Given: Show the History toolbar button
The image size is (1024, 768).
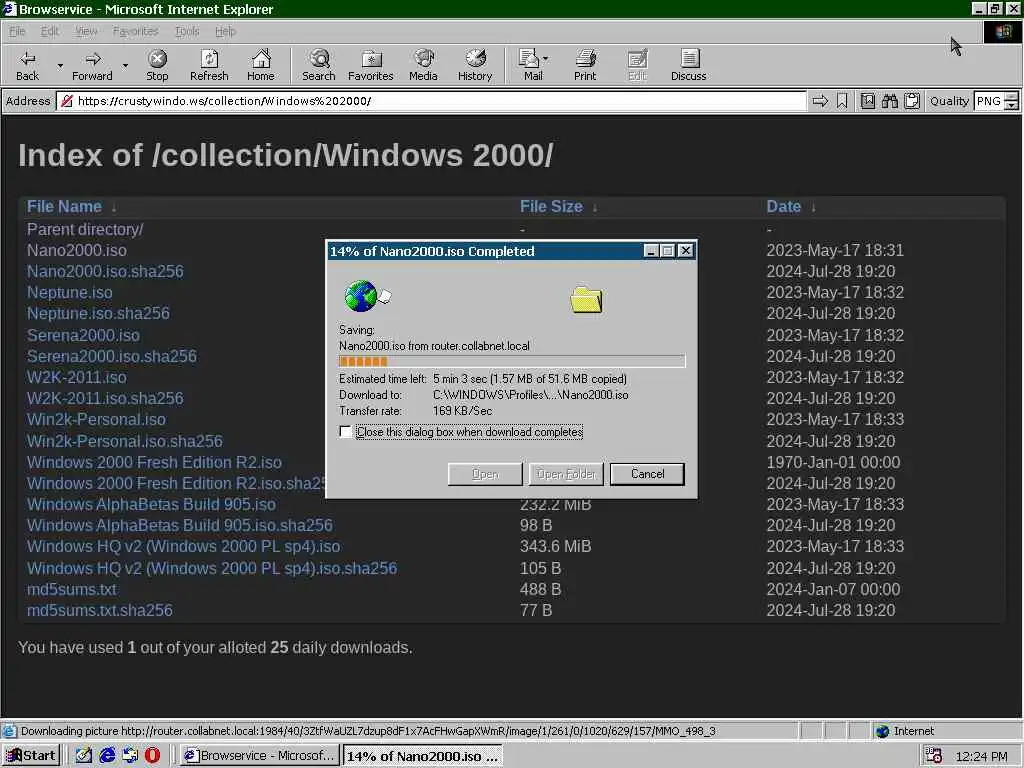Looking at the screenshot, I should coord(475,65).
